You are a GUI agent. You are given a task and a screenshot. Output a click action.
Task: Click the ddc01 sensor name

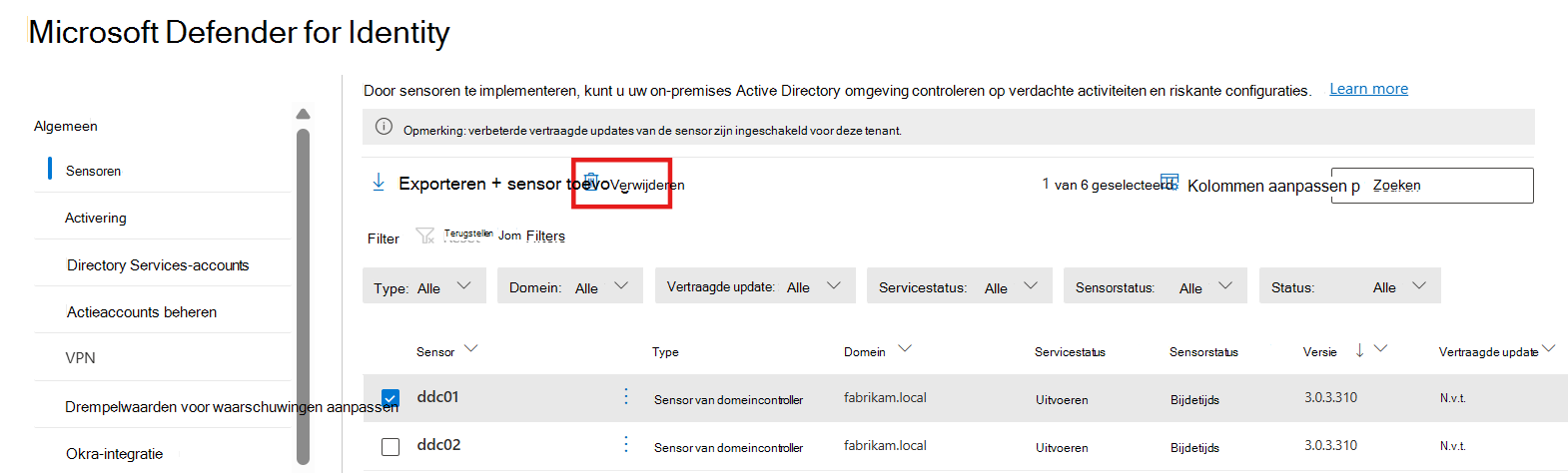pyautogui.click(x=437, y=396)
